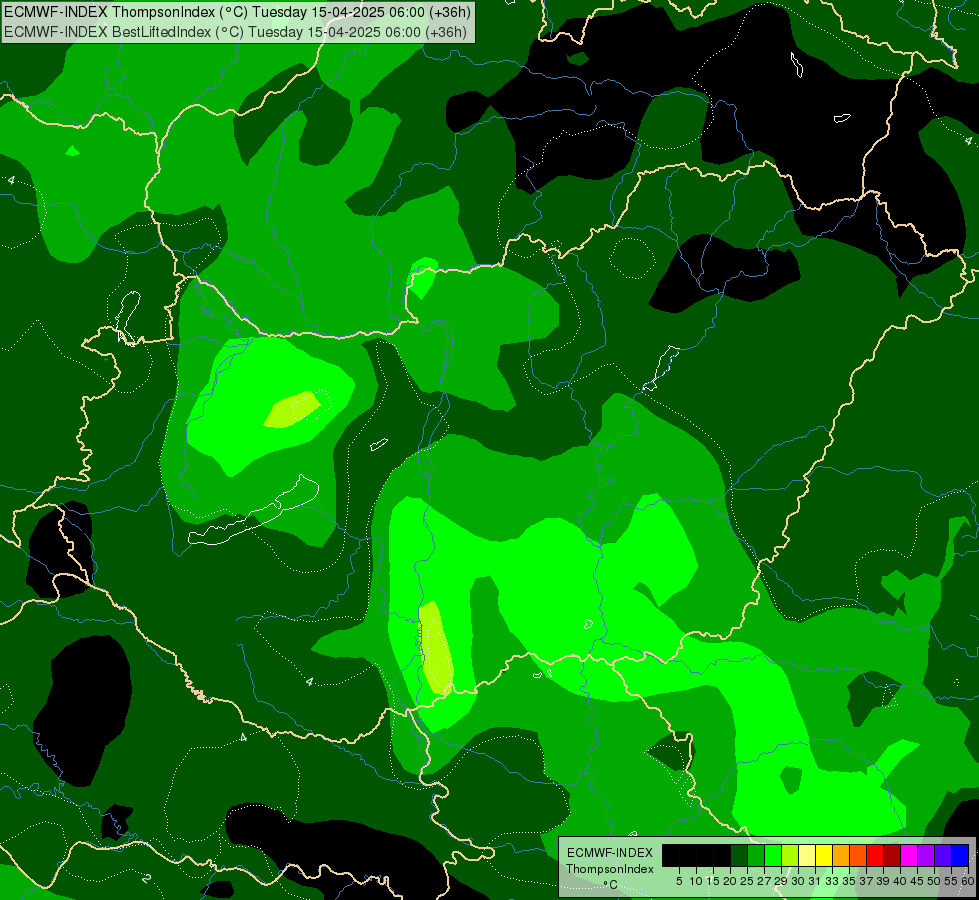The height and width of the screenshot is (900, 979).
Task: Click the legend value label 15
Action: click(713, 881)
